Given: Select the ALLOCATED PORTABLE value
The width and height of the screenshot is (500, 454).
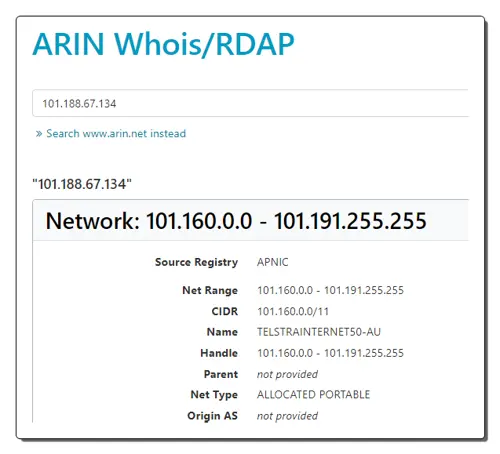Looking at the screenshot, I should (x=313, y=395).
